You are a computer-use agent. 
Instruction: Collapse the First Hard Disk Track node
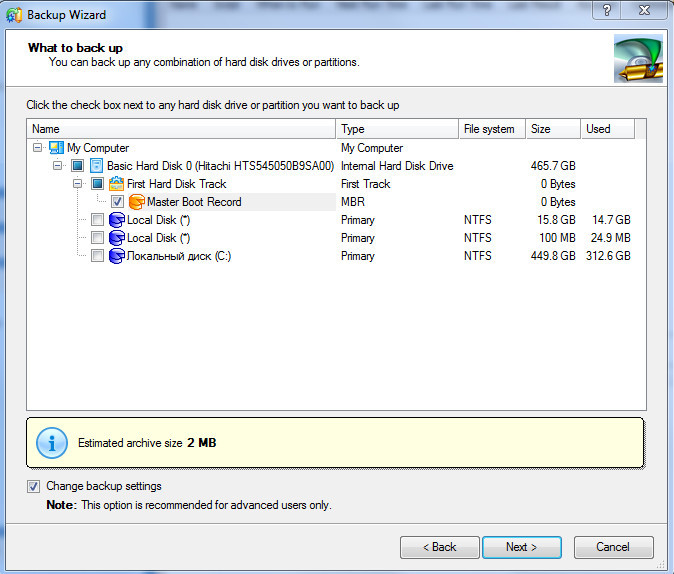(x=78, y=184)
